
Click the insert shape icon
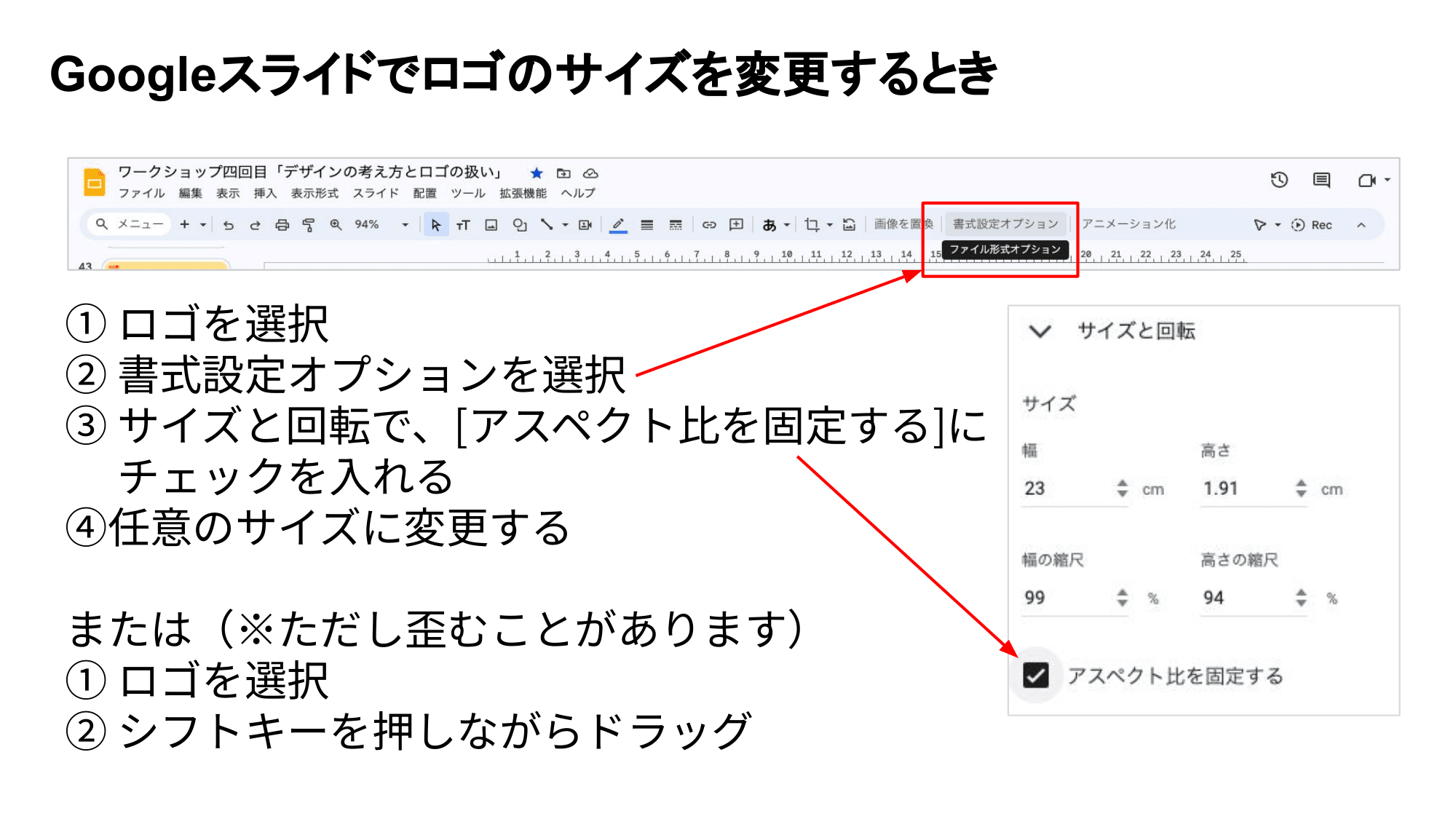click(519, 225)
